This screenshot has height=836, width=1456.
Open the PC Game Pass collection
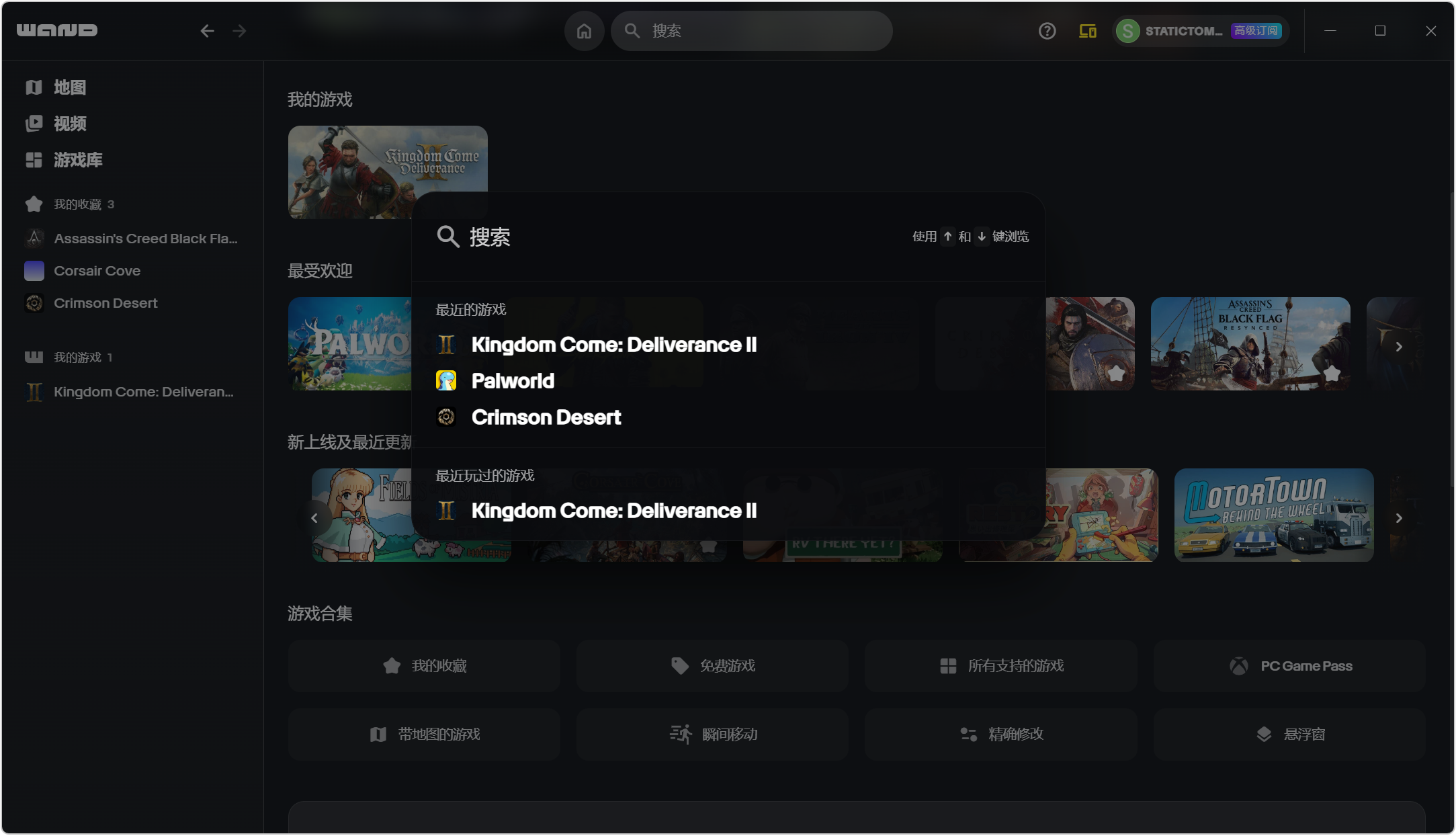1289,666
